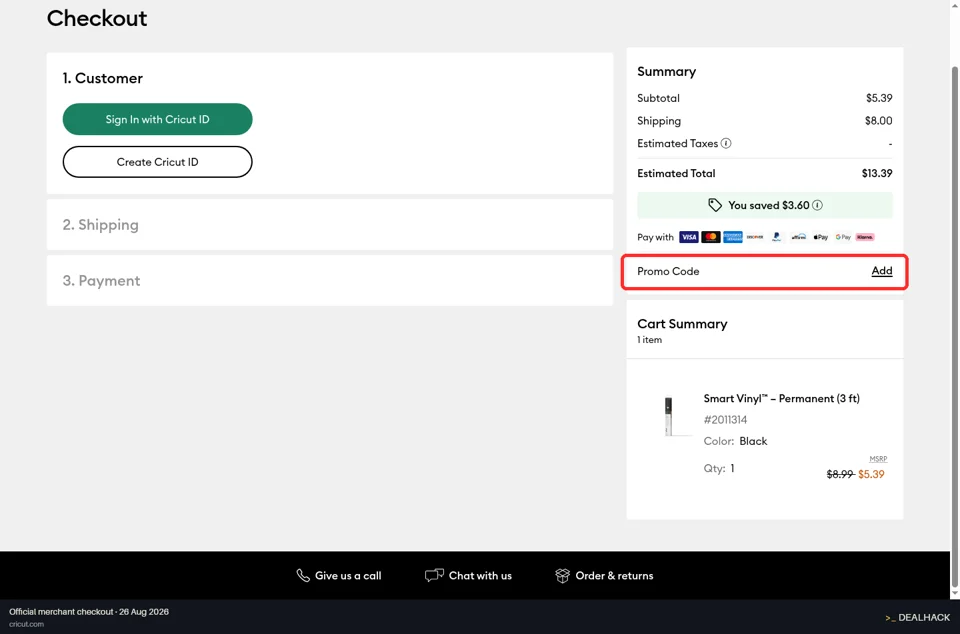Image resolution: width=960 pixels, height=634 pixels.
Task: Click the Cart Summary heading
Action: [x=682, y=324]
